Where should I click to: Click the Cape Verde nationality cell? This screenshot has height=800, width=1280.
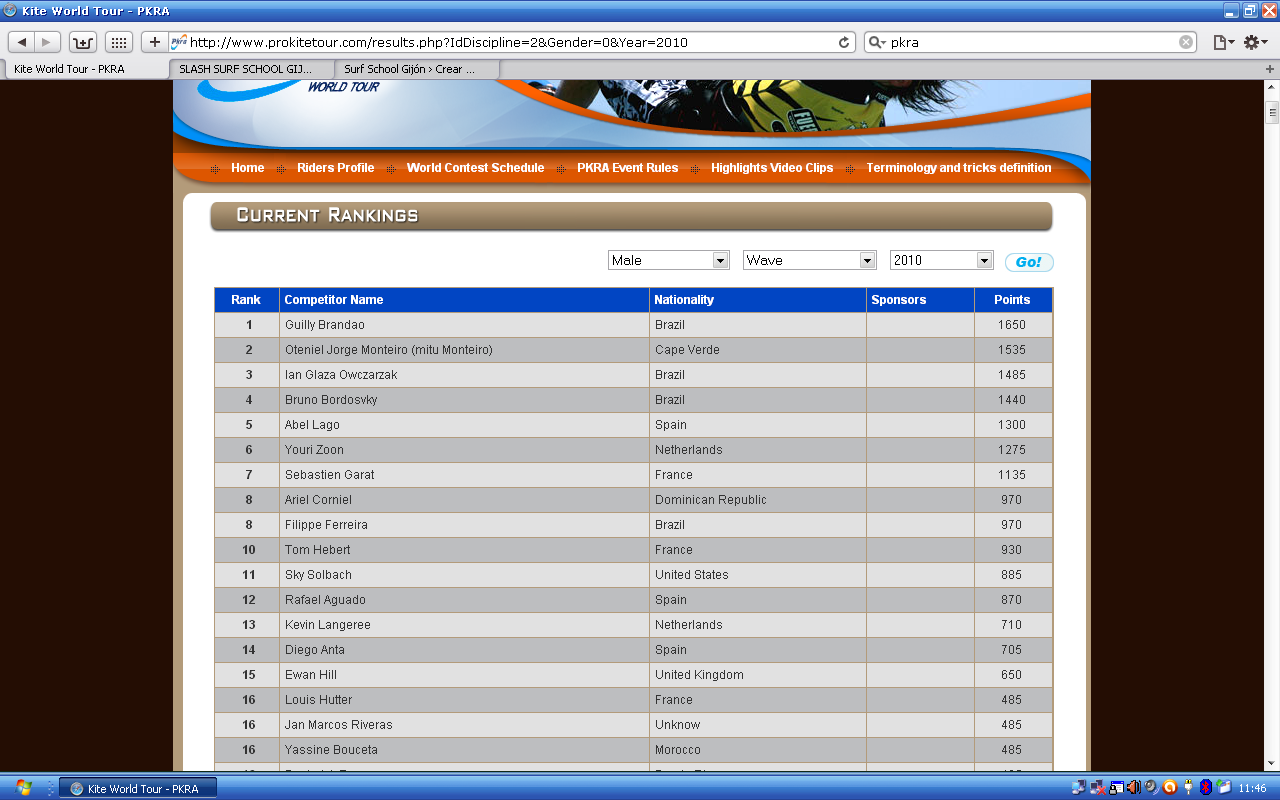[x=758, y=350]
